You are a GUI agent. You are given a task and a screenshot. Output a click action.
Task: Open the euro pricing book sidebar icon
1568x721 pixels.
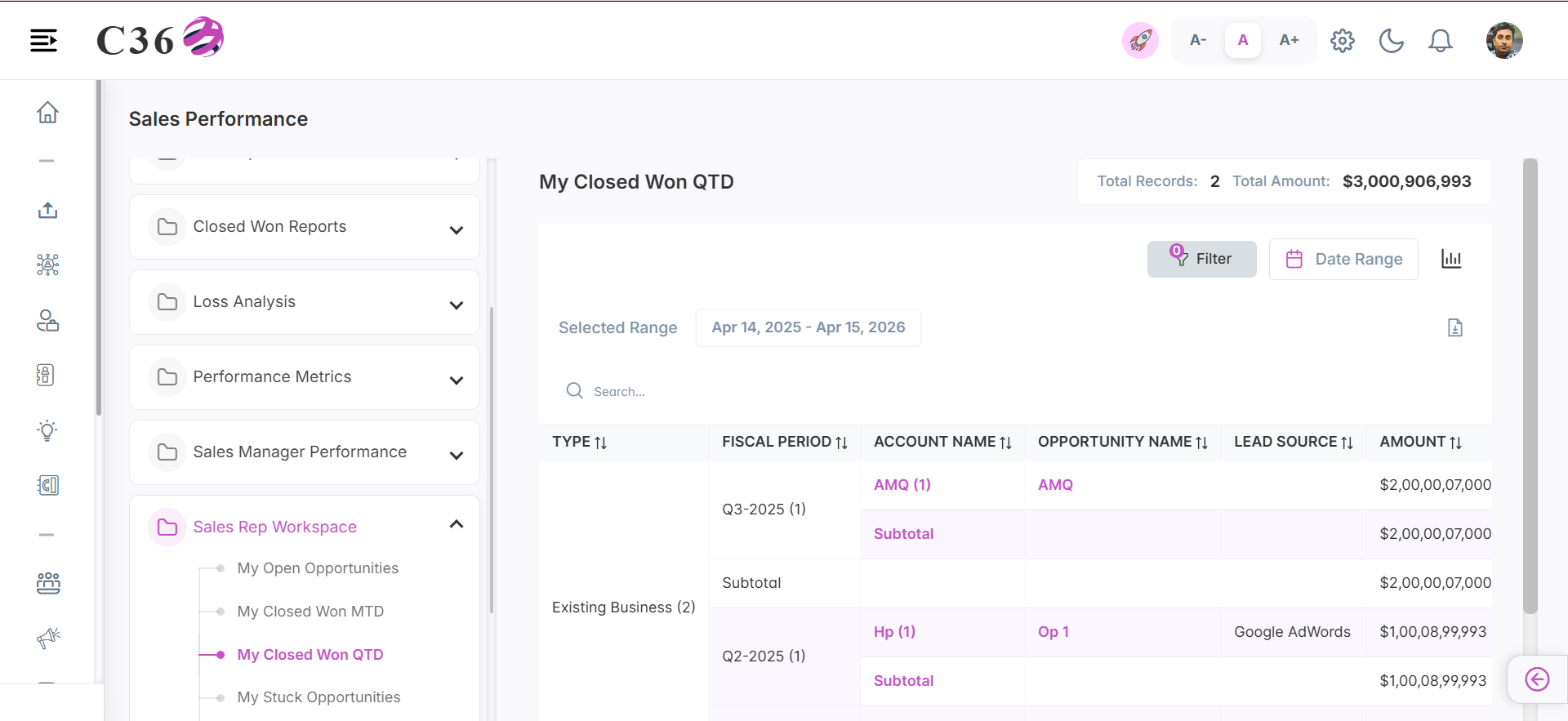pos(47,485)
